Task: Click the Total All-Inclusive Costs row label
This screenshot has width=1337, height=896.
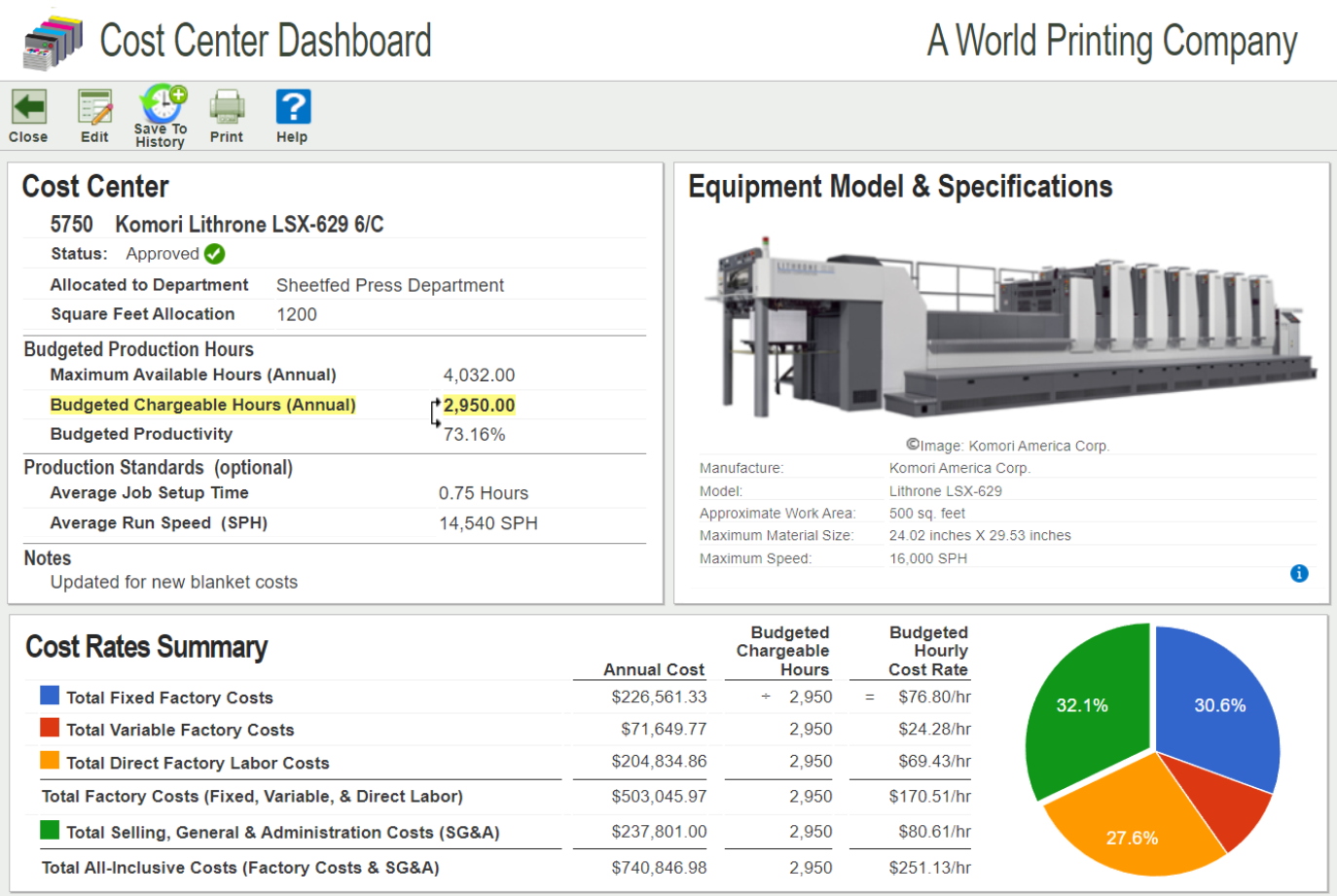Action: coord(240,867)
